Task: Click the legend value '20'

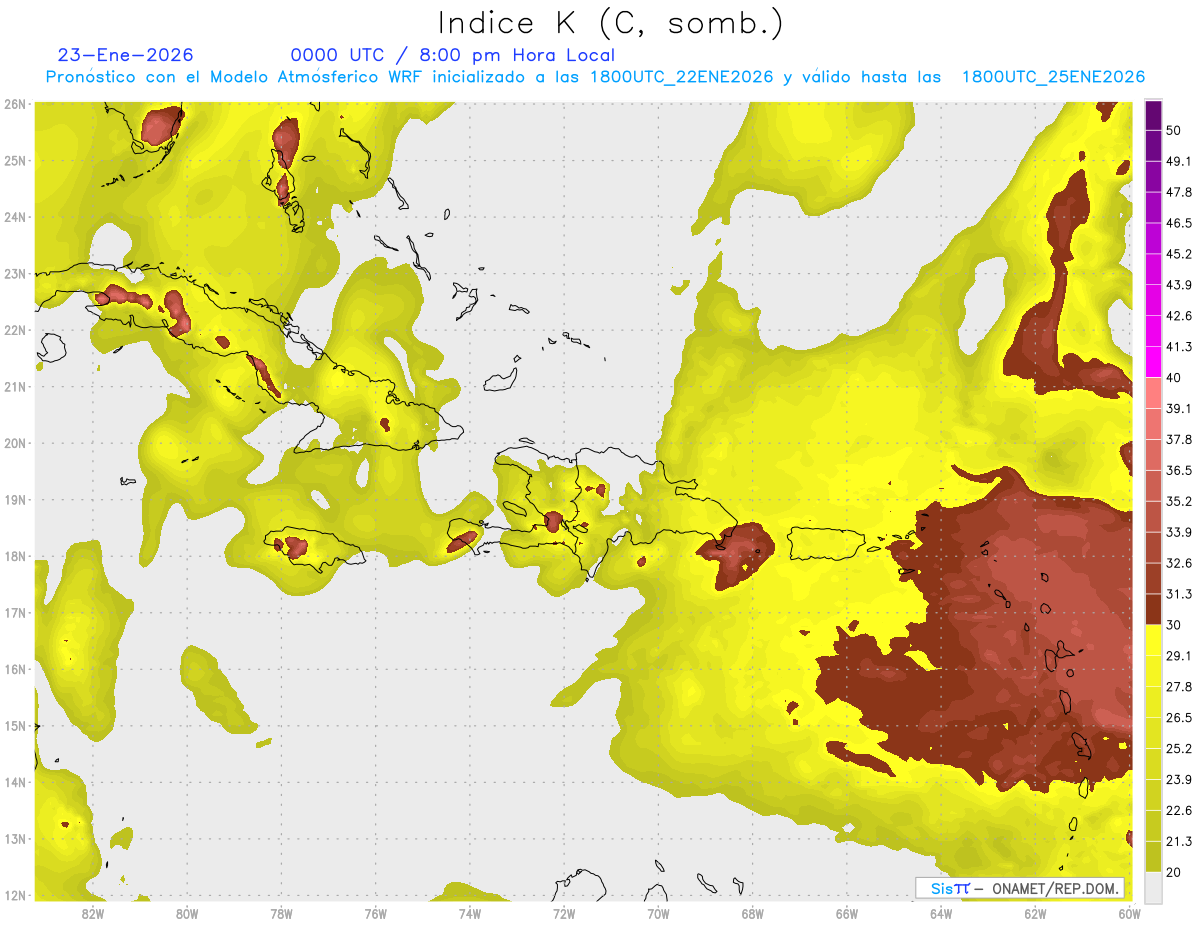Action: pyautogui.click(x=1174, y=873)
